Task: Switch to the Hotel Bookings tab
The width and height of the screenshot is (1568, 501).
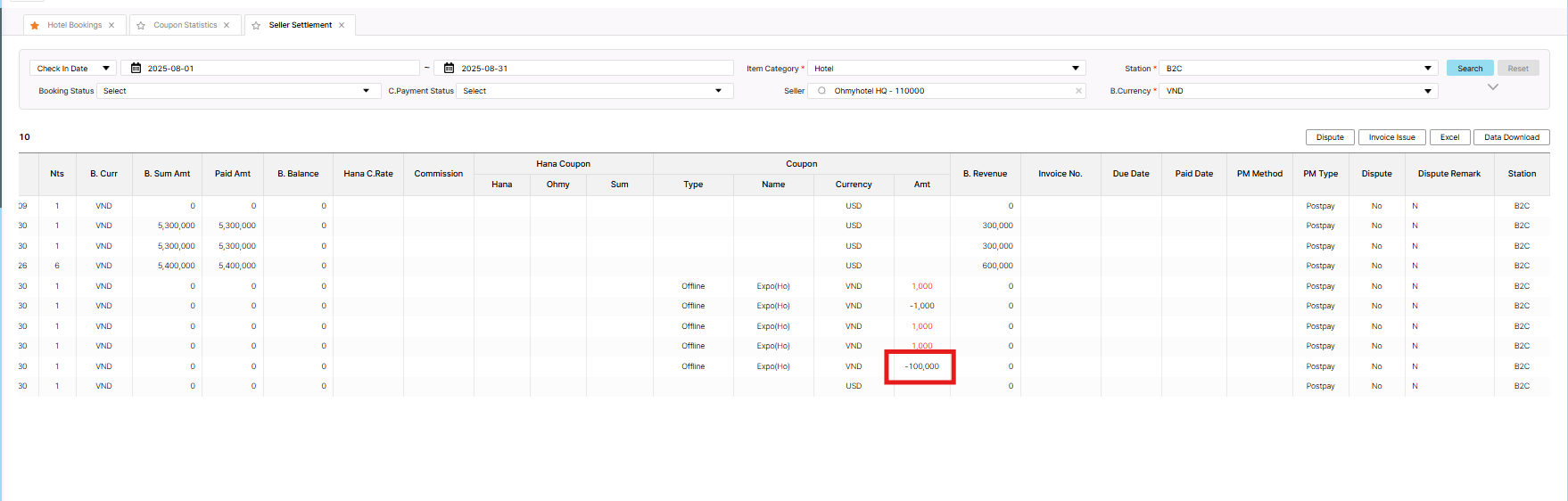Action: [x=74, y=26]
